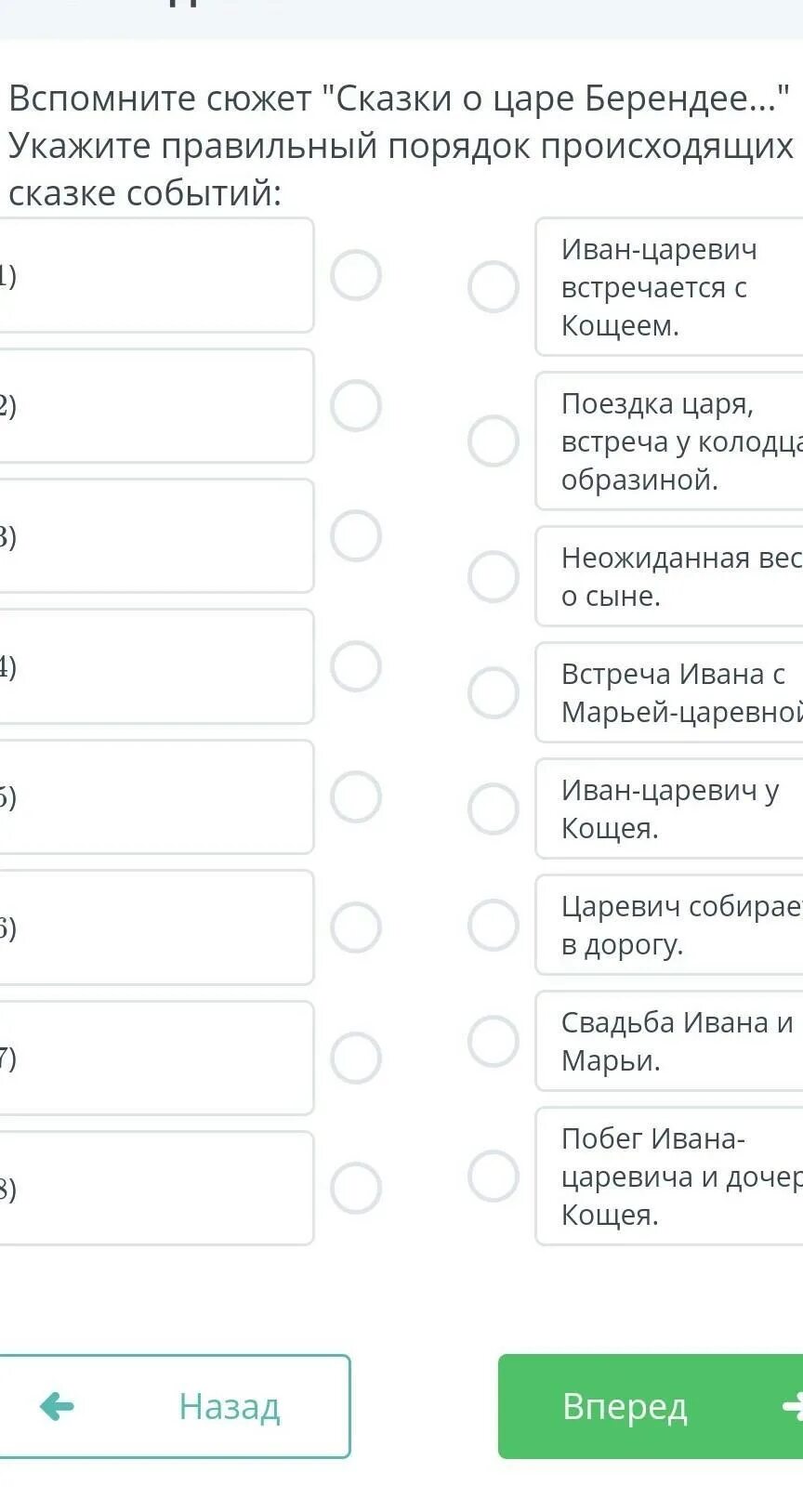Click the empty answer box numbered 6
Viewport: 803px width, 1512px height.
coord(154,927)
